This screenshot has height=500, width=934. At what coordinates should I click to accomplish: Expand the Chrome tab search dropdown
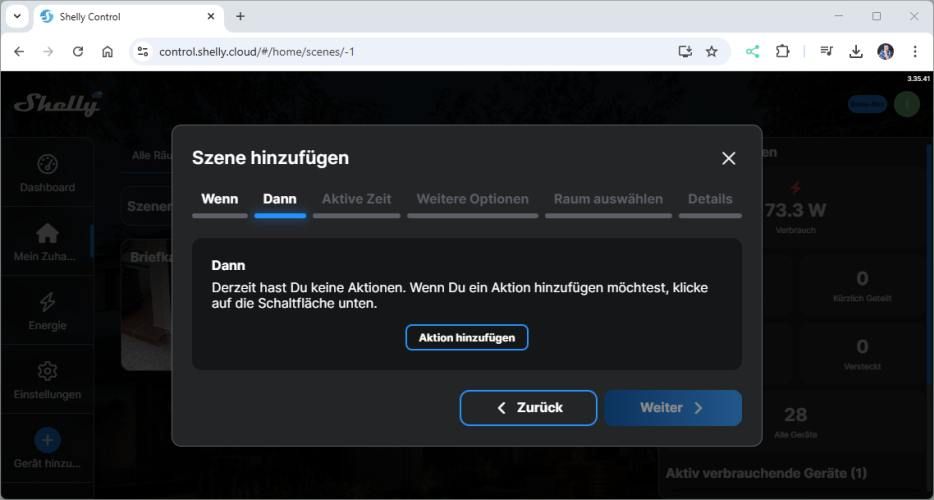pos(17,16)
